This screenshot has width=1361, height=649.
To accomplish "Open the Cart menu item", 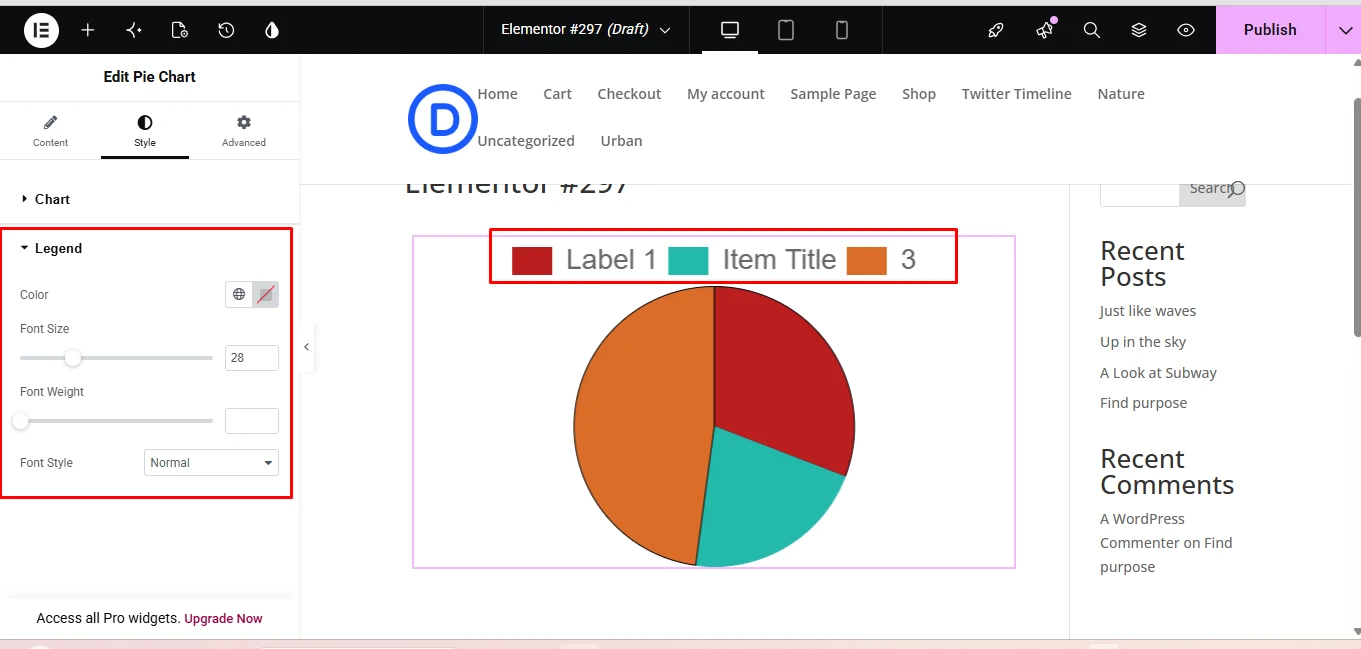I will [x=557, y=94].
